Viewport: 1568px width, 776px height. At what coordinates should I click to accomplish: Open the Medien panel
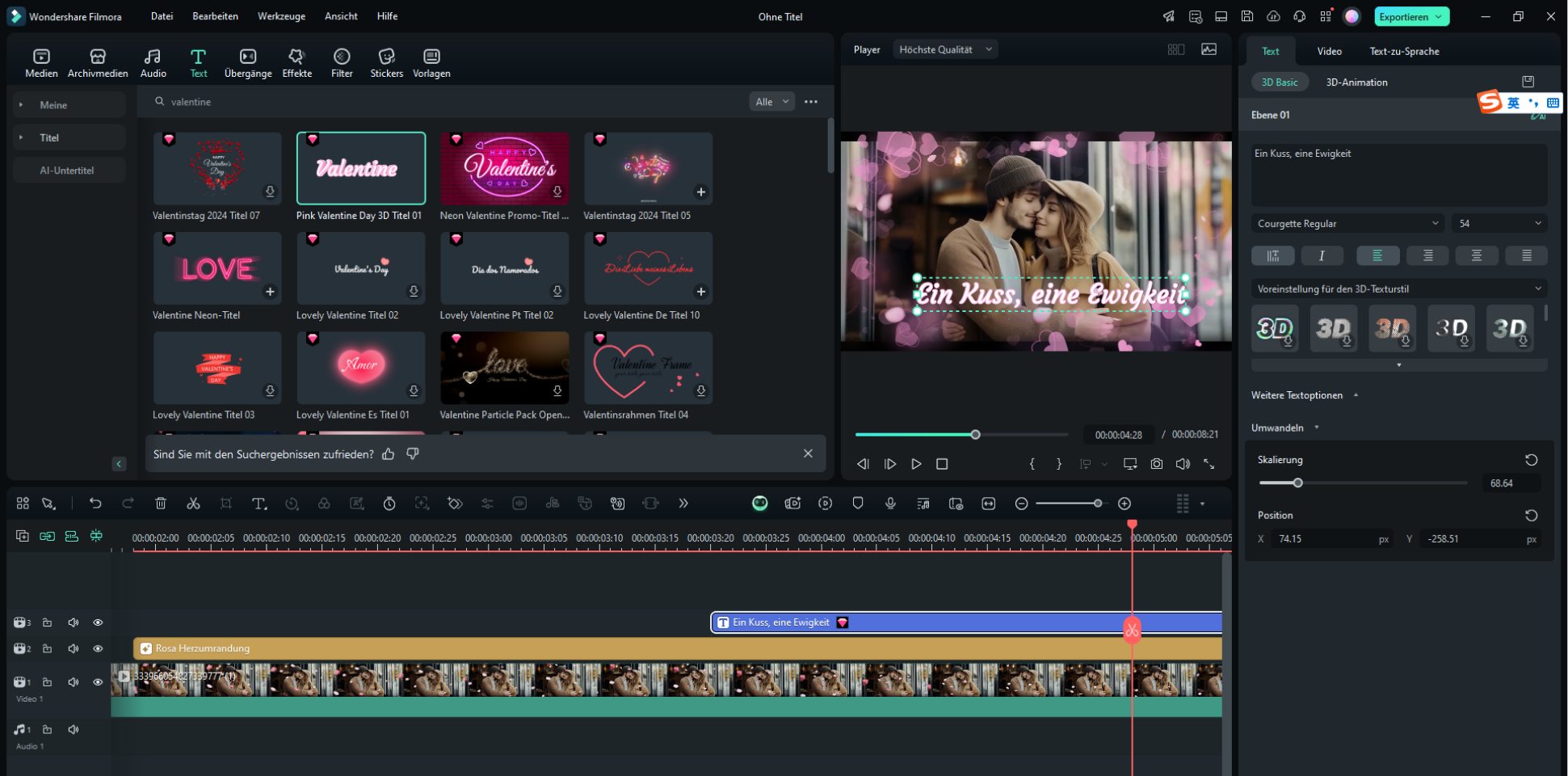(x=41, y=63)
